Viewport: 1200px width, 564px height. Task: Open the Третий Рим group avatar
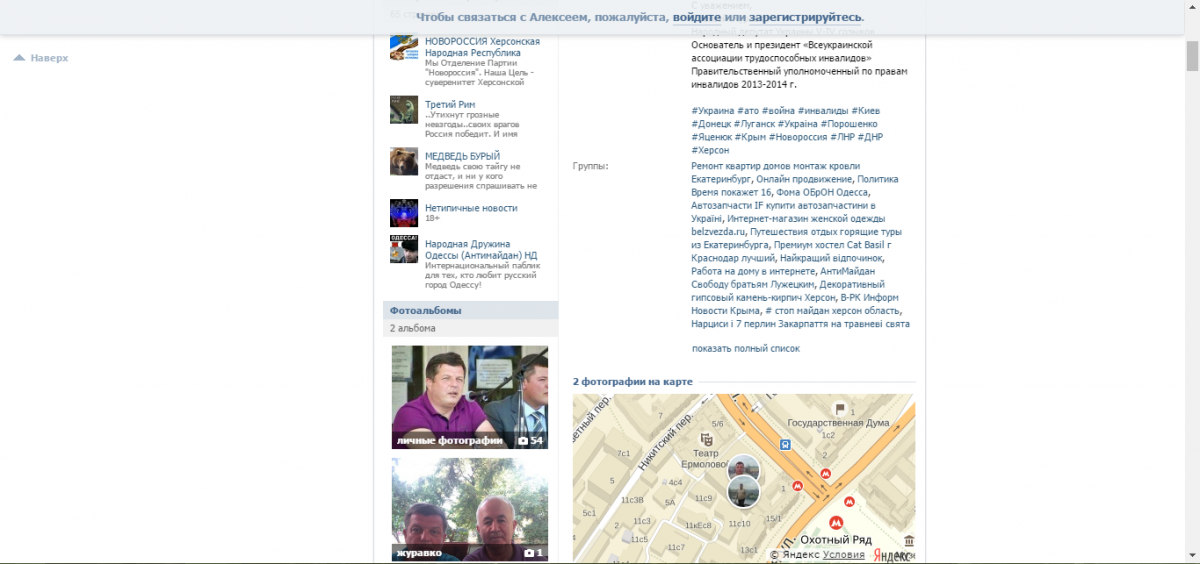(404, 110)
